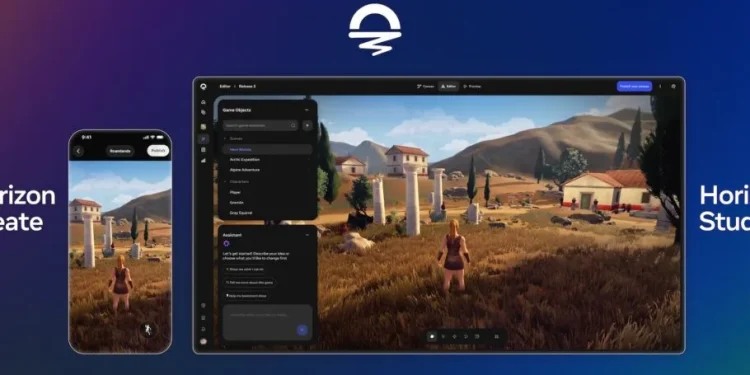The image size is (750, 375).
Task: Click the first of the three lower sidebar icons
Action: pos(203,305)
